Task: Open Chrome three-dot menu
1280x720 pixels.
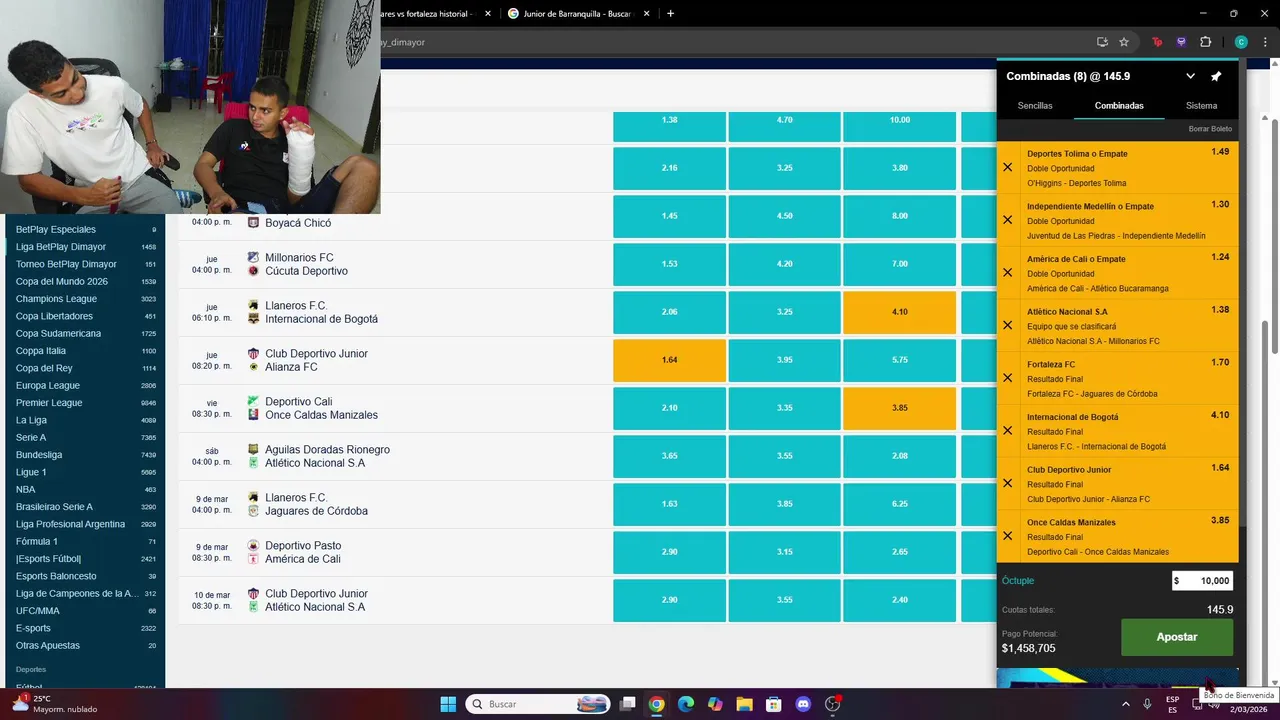Action: pyautogui.click(x=1265, y=42)
